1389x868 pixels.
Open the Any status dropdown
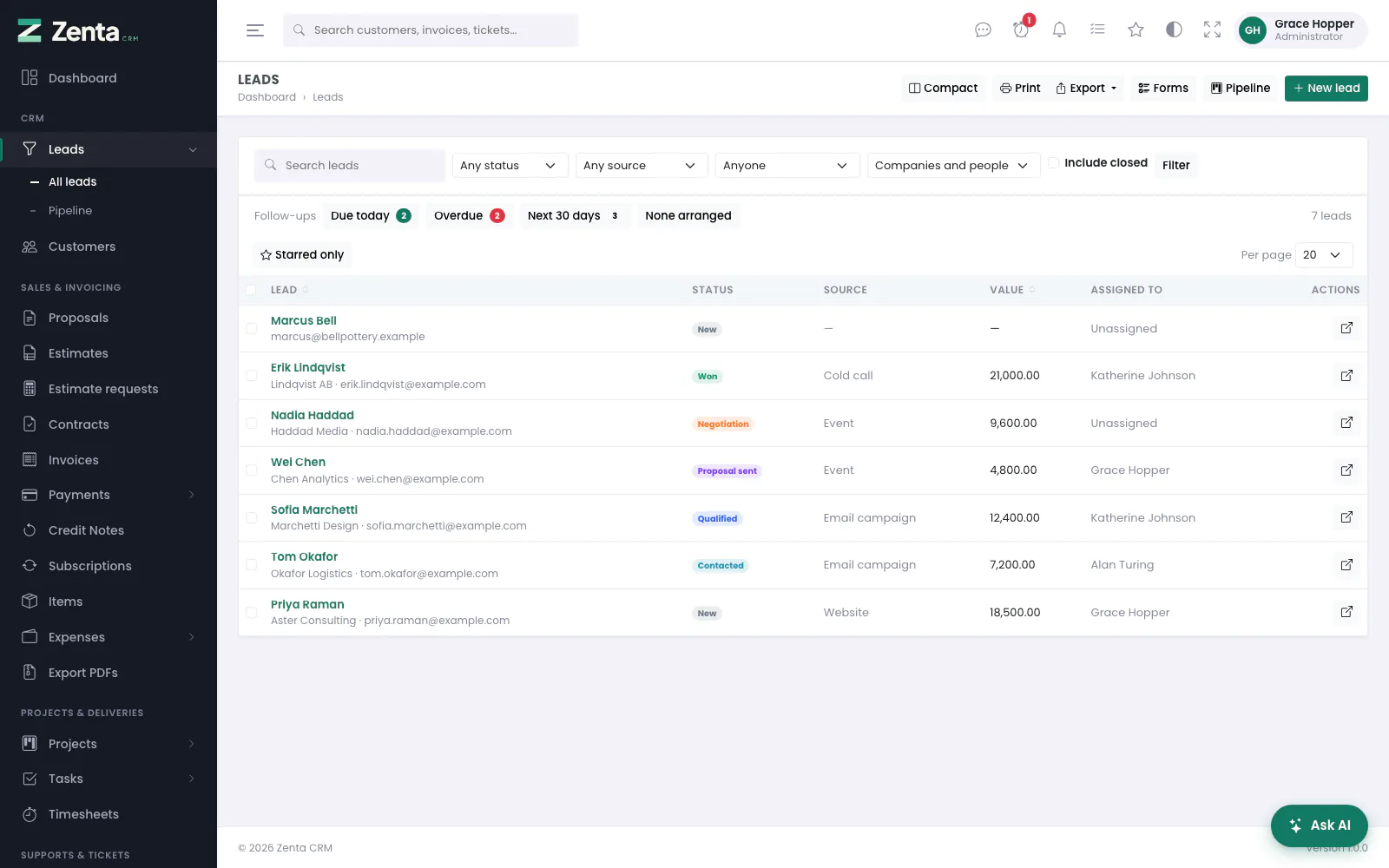tap(510, 165)
